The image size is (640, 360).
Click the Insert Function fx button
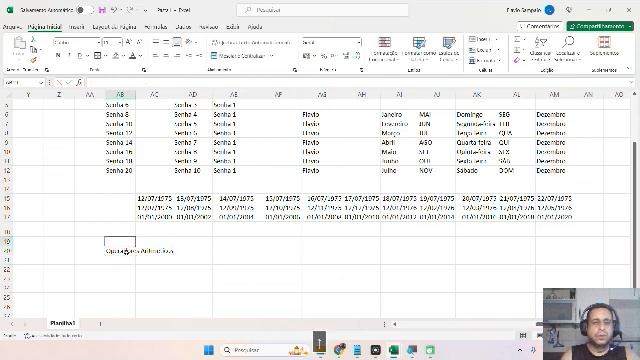point(79,82)
